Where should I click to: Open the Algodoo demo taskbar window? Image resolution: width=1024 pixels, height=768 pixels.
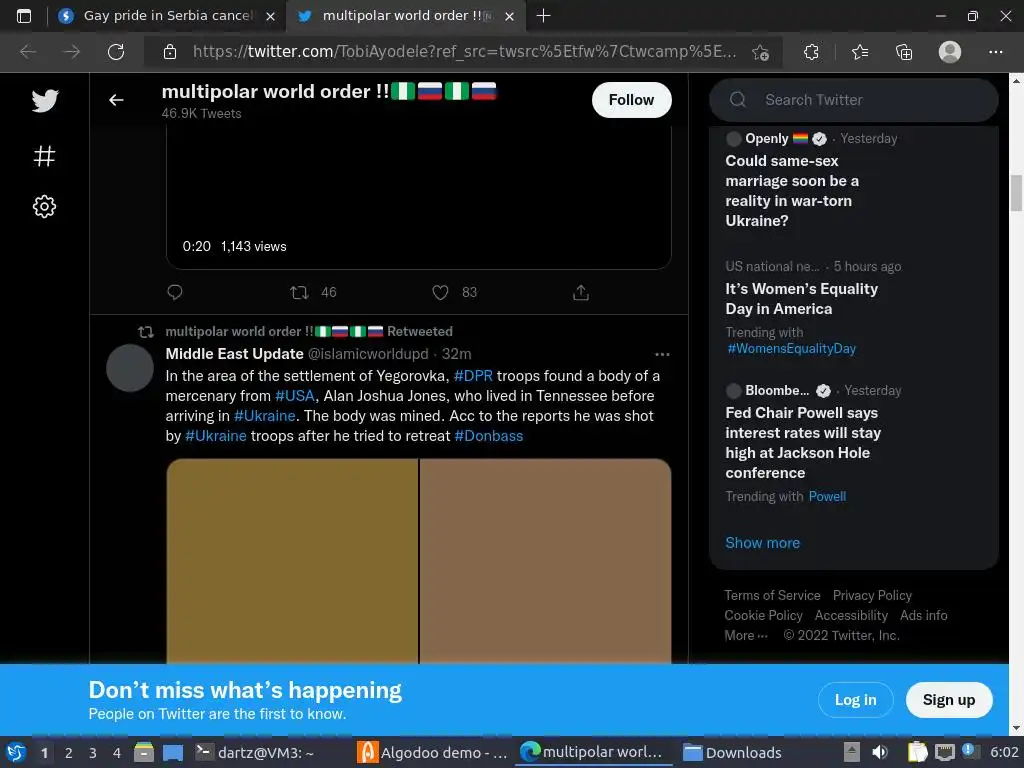click(434, 753)
